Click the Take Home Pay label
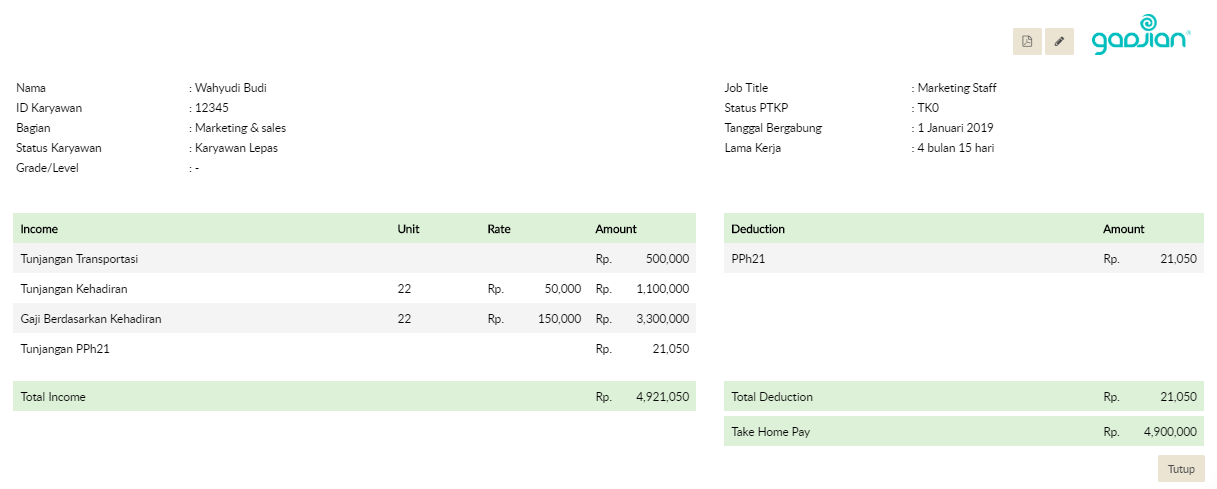Image resolution: width=1217 pixels, height=489 pixels. pos(769,432)
